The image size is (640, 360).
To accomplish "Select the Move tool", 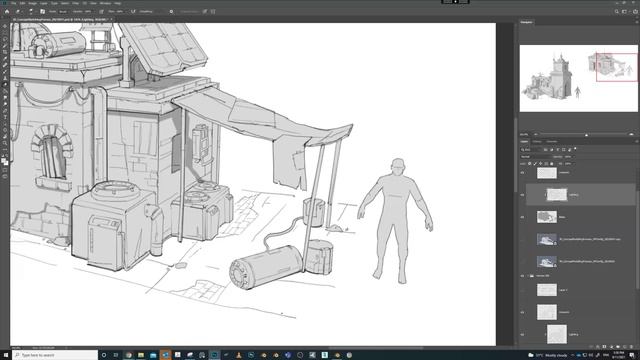I will pyautogui.click(x=5, y=26).
